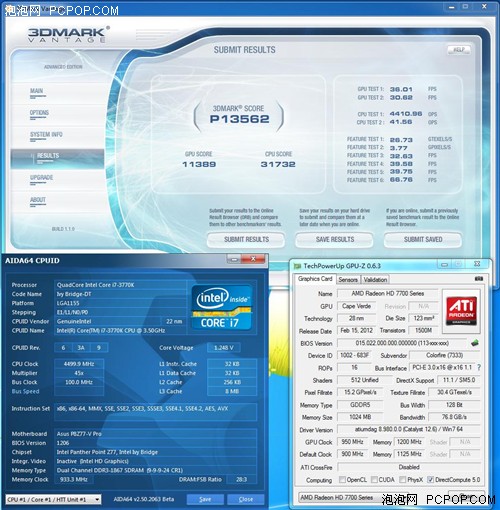
Task: Select the RESULTS sidebar item
Action: coord(57,158)
